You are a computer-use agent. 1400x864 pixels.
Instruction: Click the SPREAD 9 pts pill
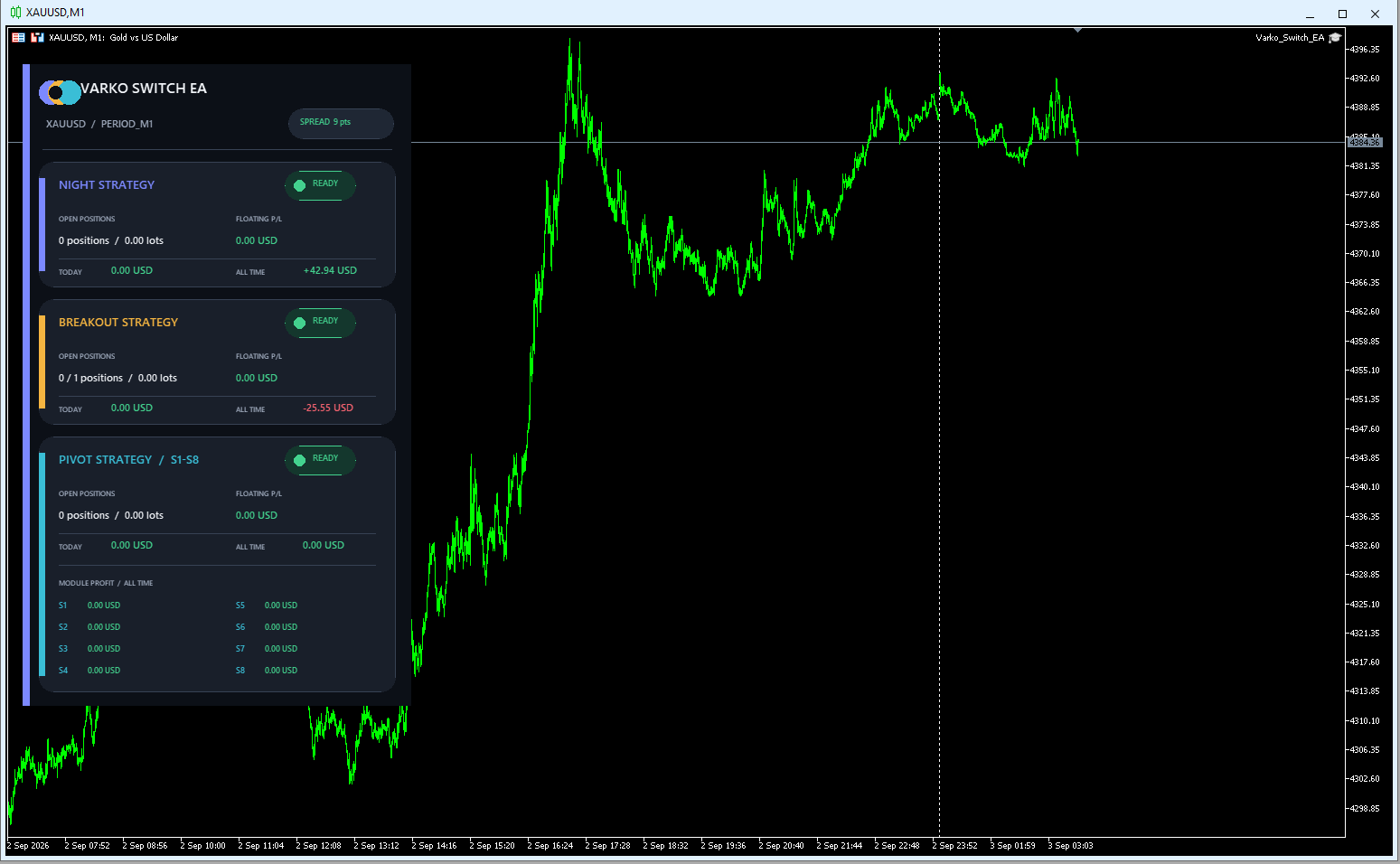coord(341,123)
